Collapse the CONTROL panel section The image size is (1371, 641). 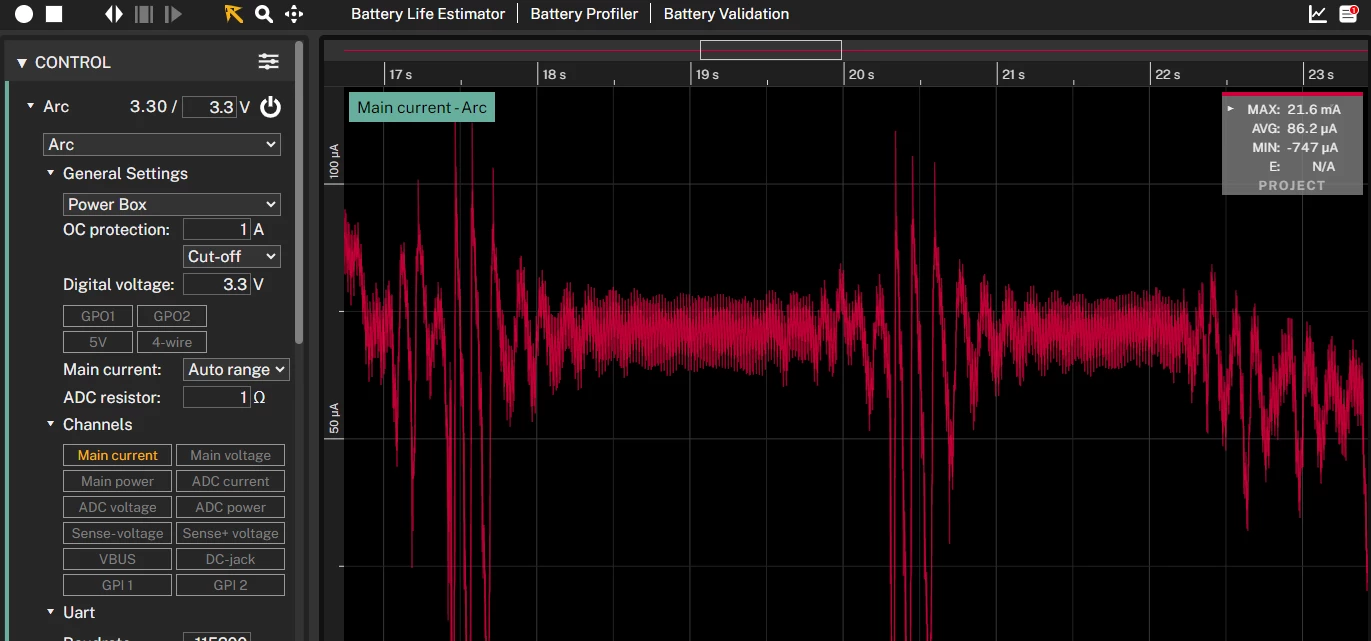(22, 63)
